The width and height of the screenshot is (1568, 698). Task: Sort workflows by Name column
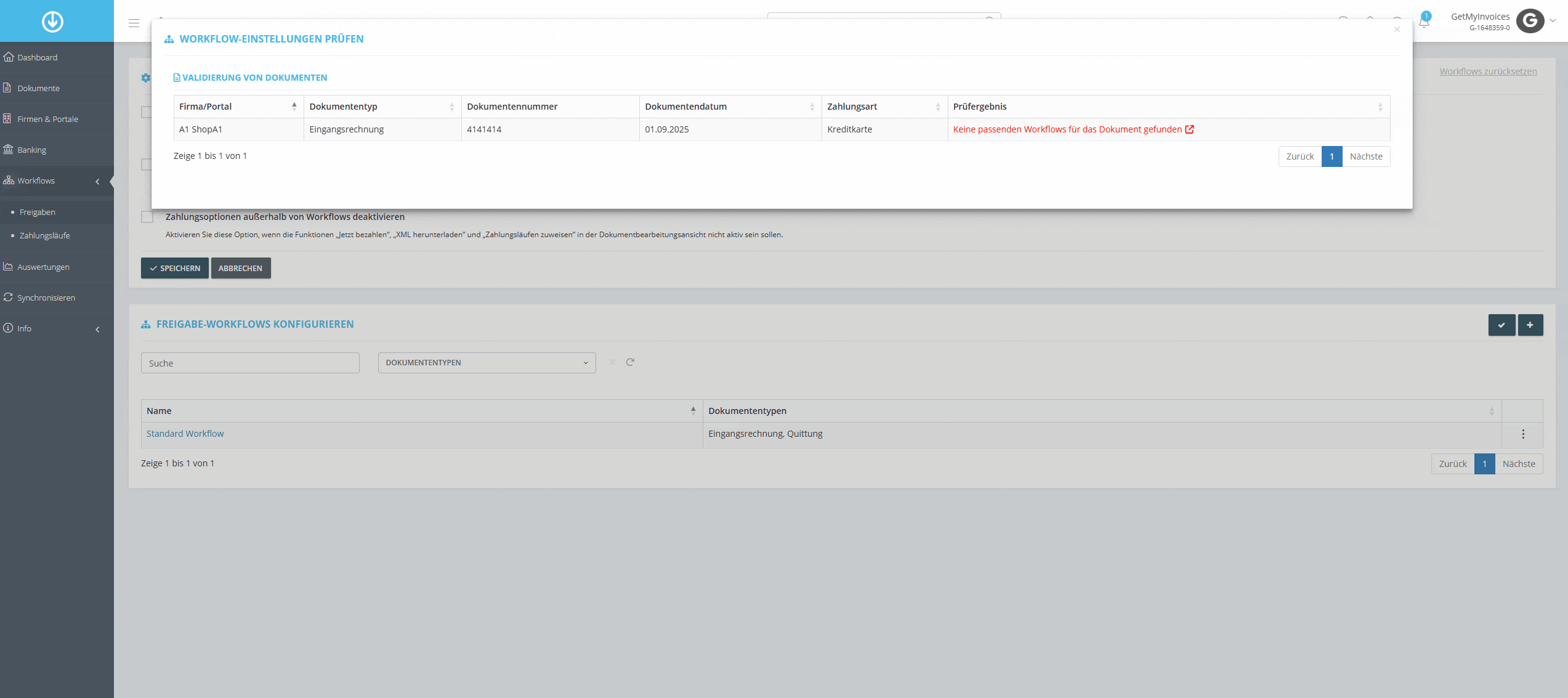click(x=422, y=411)
